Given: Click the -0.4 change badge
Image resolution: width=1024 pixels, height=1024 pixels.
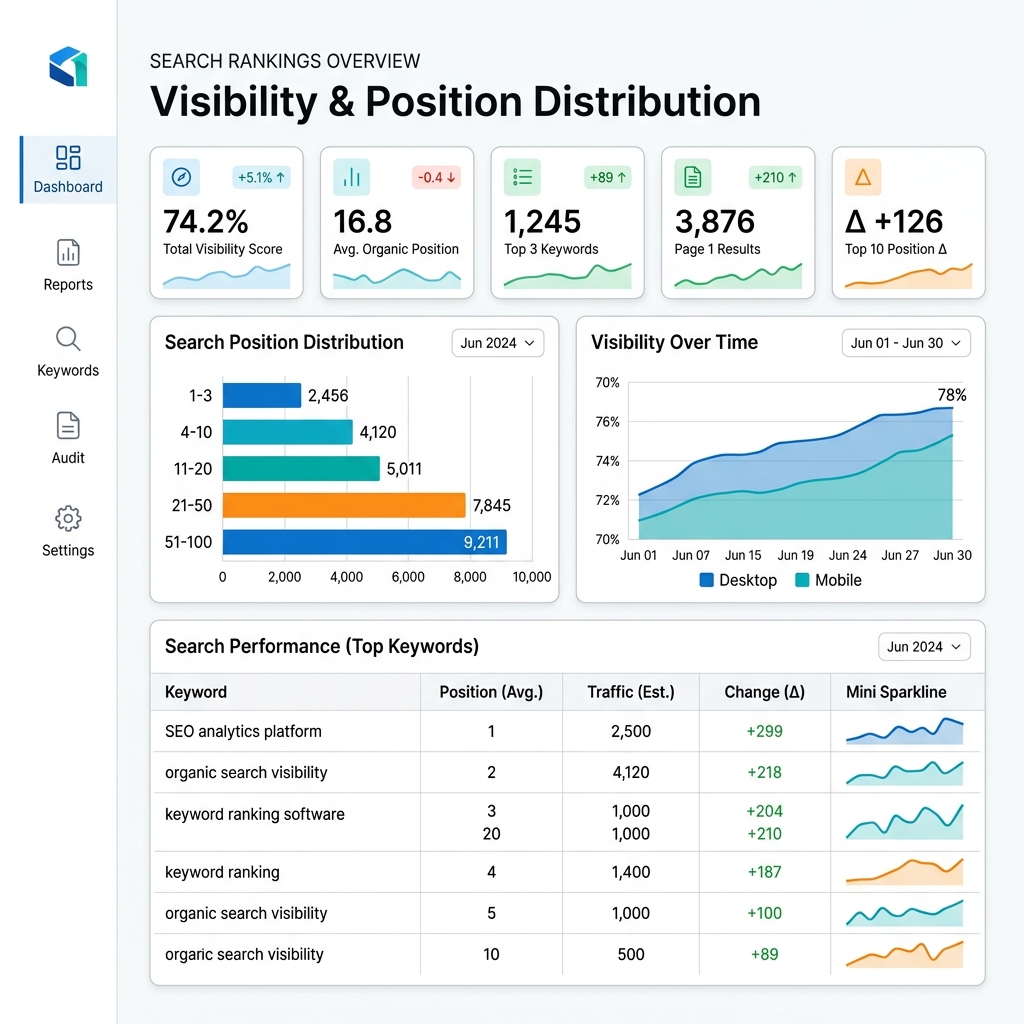Looking at the screenshot, I should [436, 178].
